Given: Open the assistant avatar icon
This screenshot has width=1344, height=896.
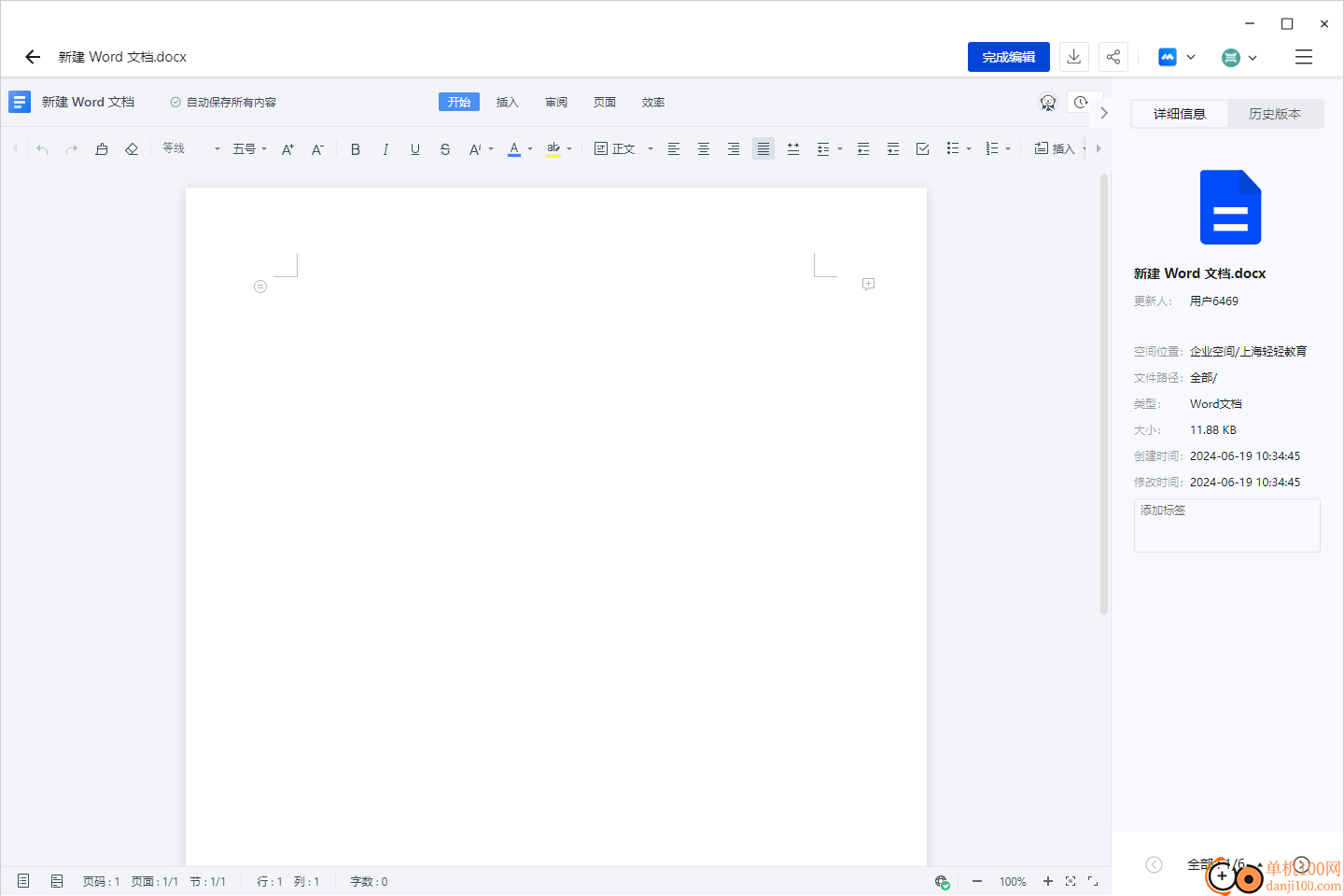Looking at the screenshot, I should (1048, 103).
